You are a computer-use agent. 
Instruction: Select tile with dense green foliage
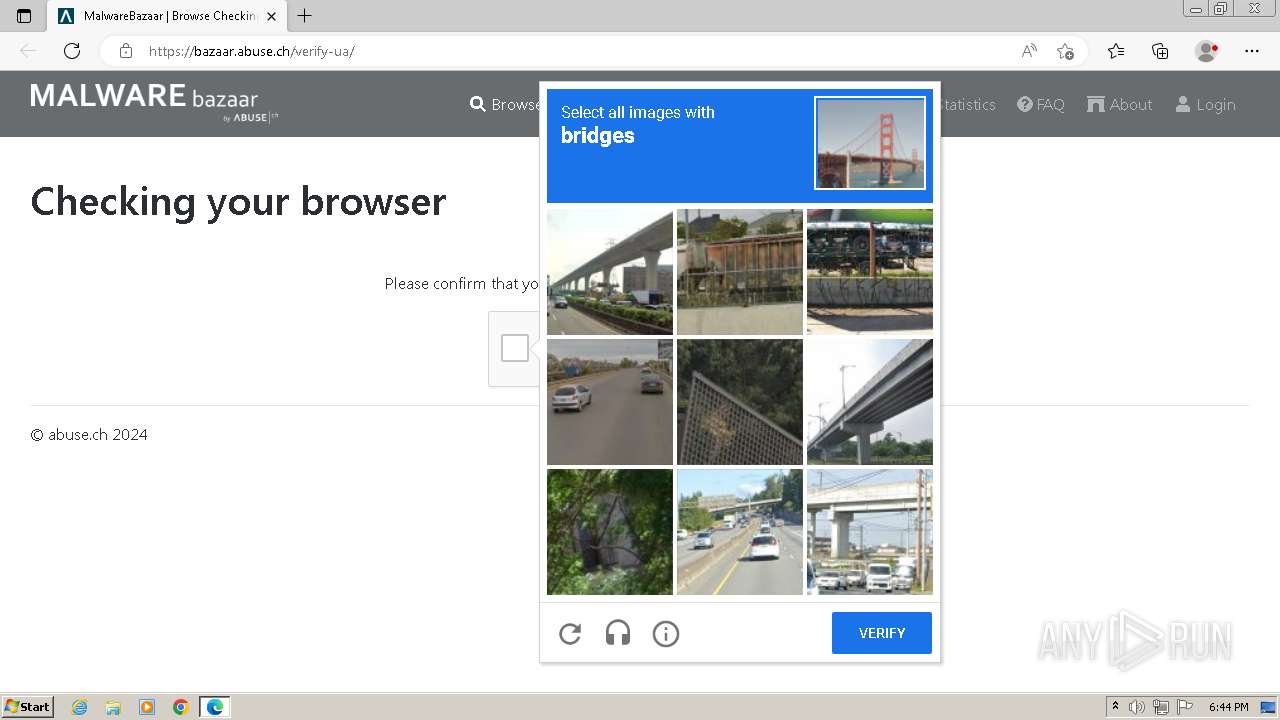610,532
